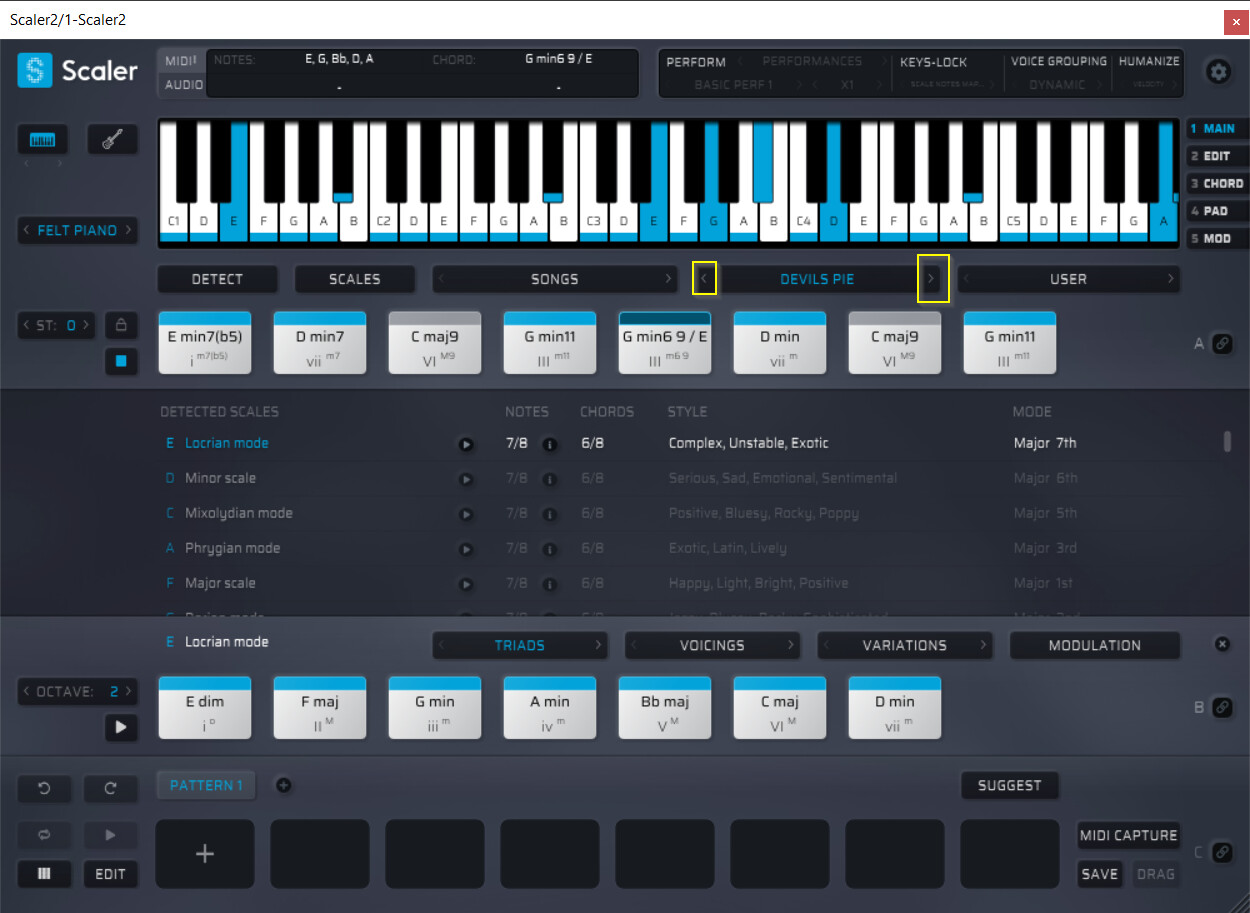
Task: Toggle the PERFORM mode
Action: pos(696,62)
